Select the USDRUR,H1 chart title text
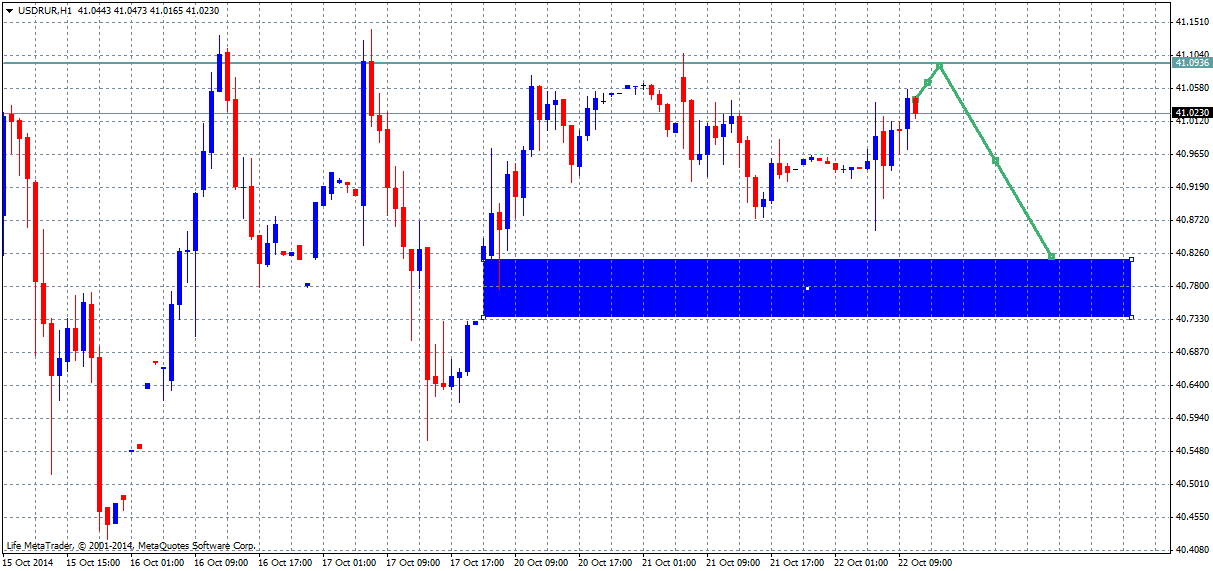1213x571 pixels. coord(43,9)
